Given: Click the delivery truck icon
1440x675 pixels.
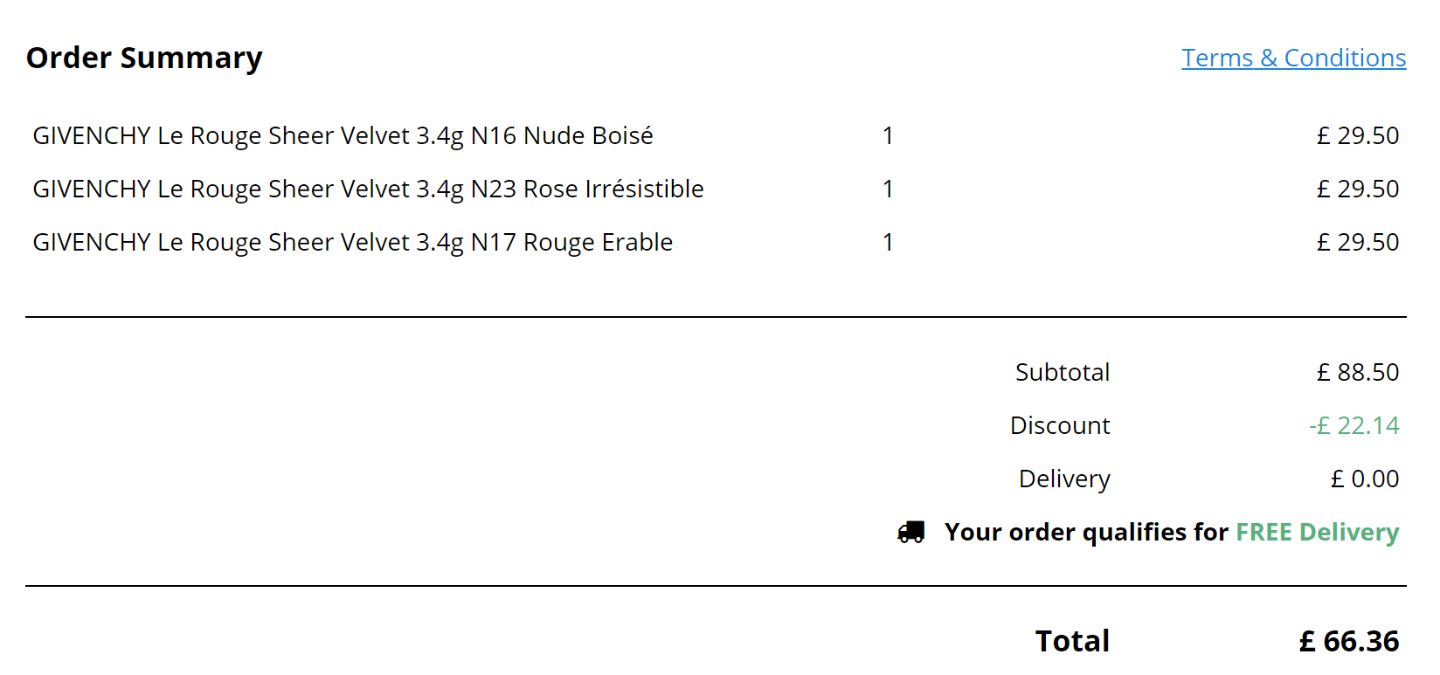Looking at the screenshot, I should click(x=911, y=532).
